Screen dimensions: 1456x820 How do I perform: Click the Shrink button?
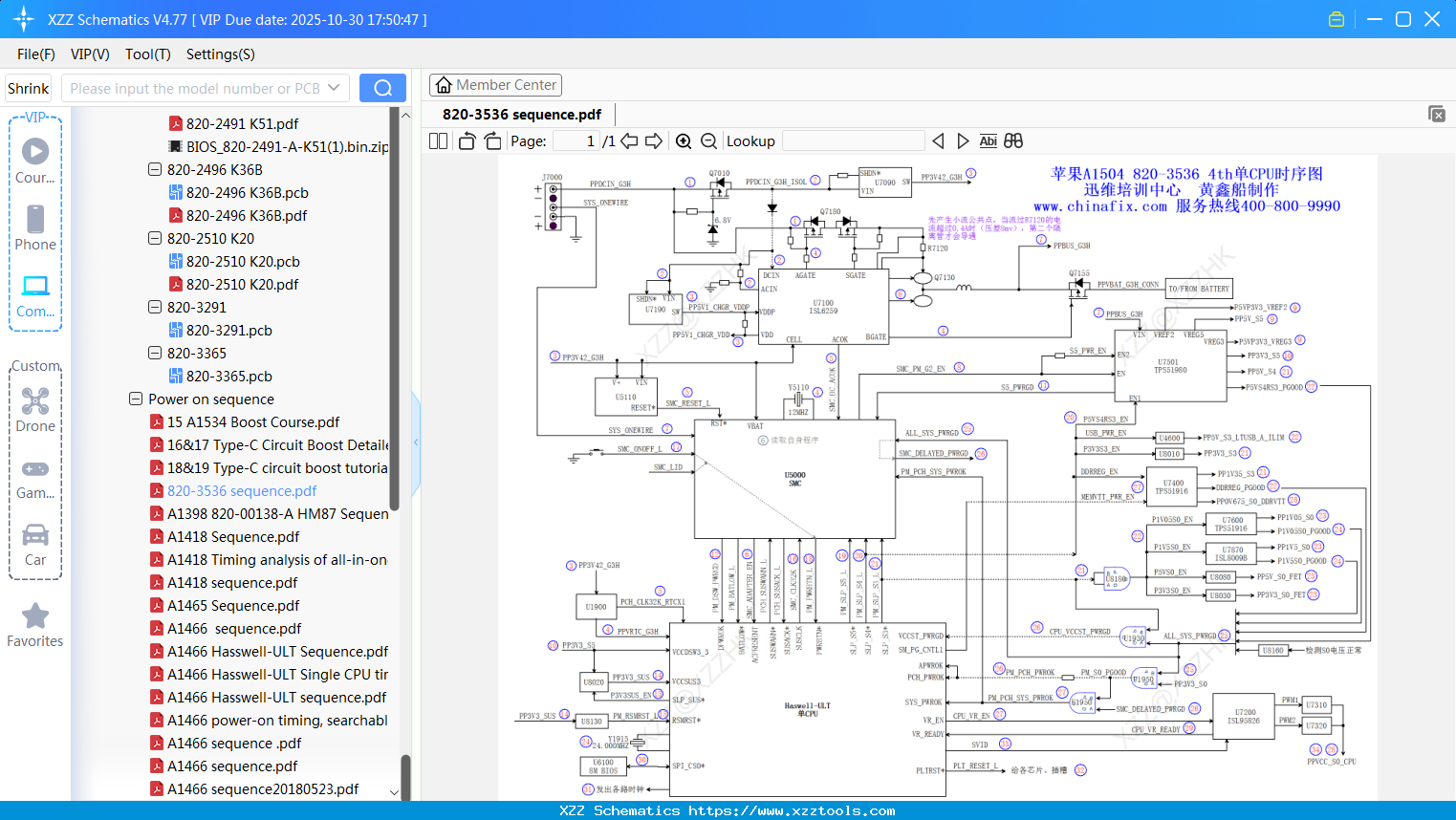29,88
